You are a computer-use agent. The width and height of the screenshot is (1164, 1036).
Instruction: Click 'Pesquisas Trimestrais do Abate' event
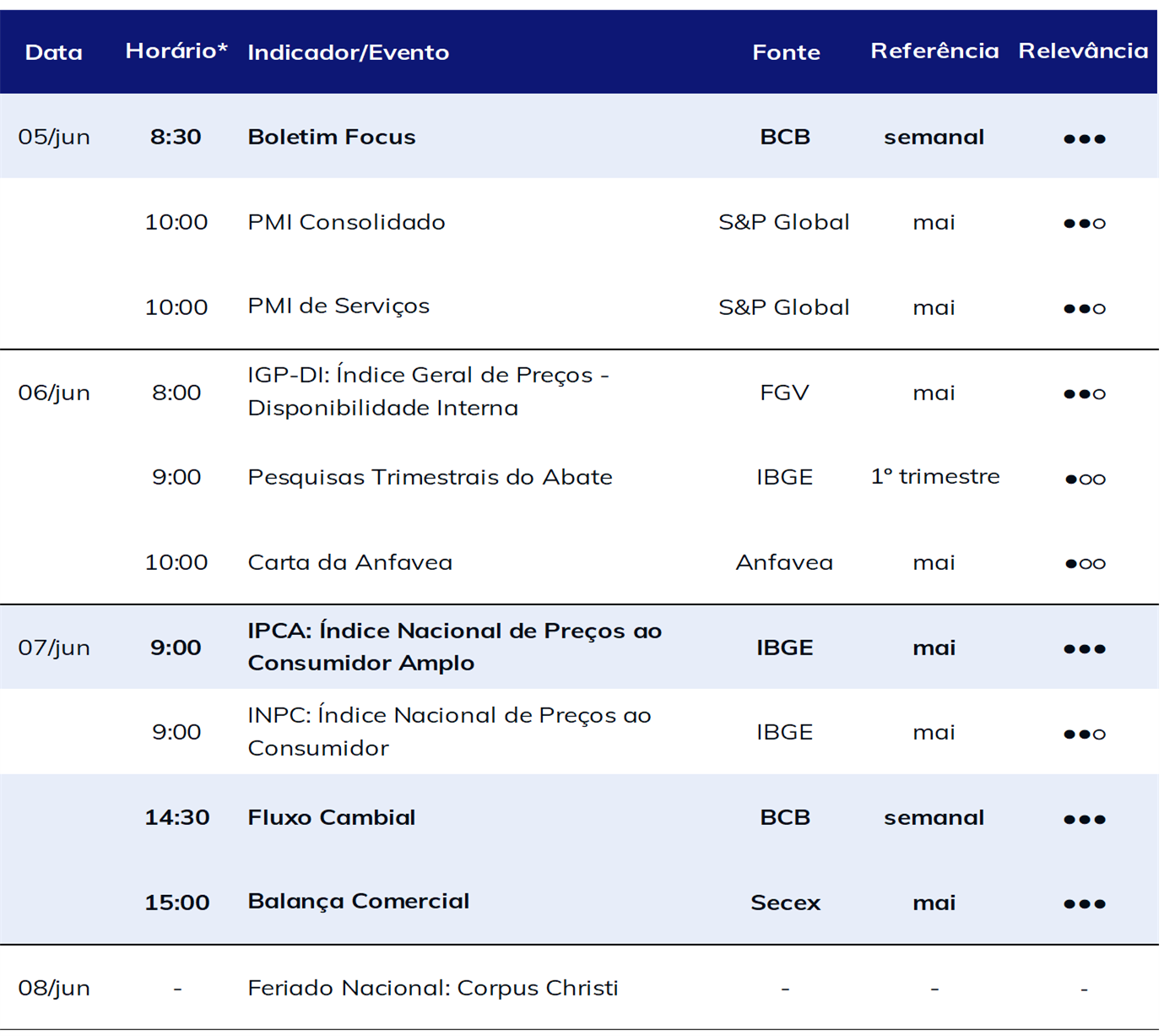(430, 477)
